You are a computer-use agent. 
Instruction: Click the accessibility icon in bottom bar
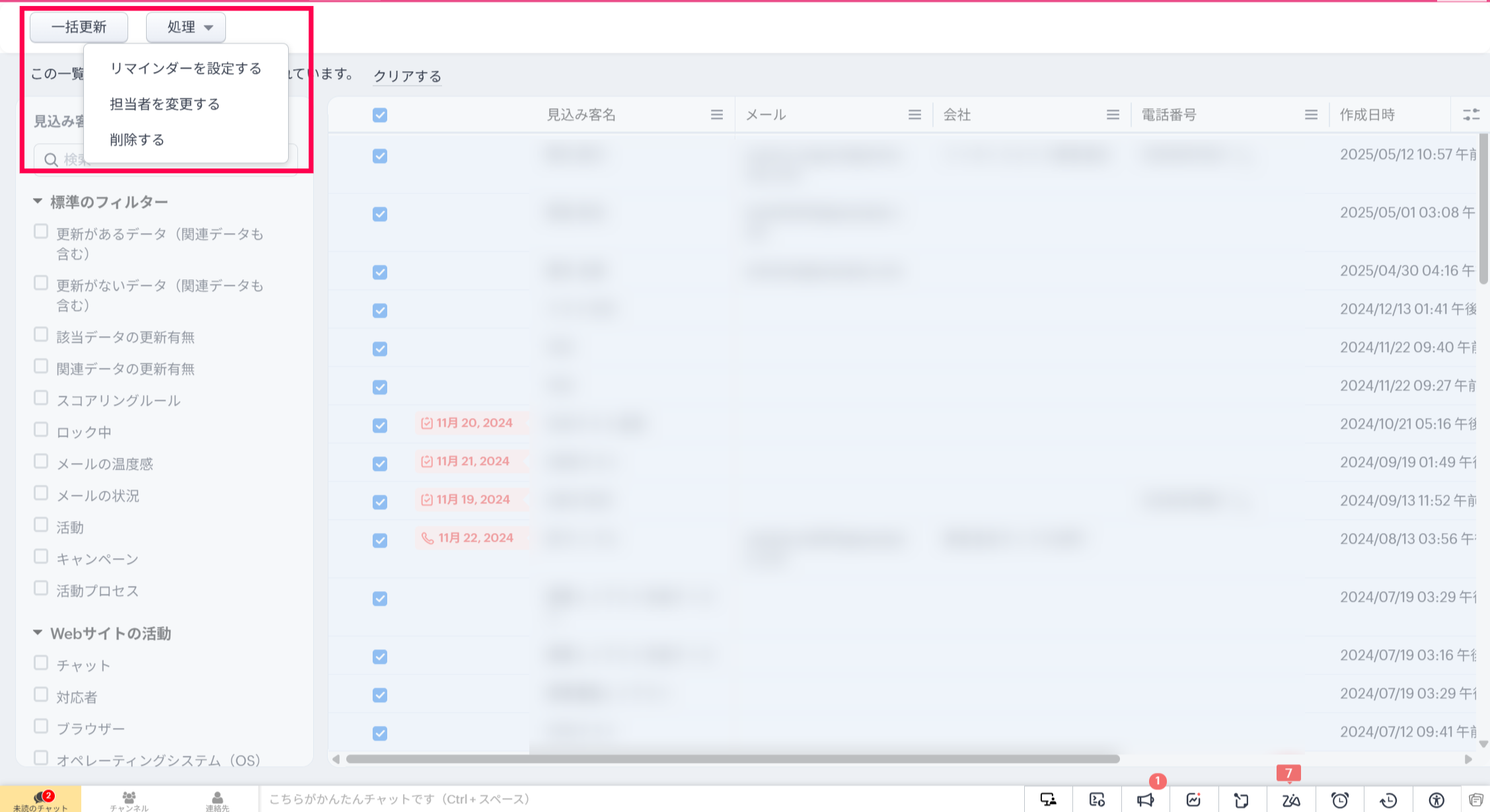coord(1436,800)
